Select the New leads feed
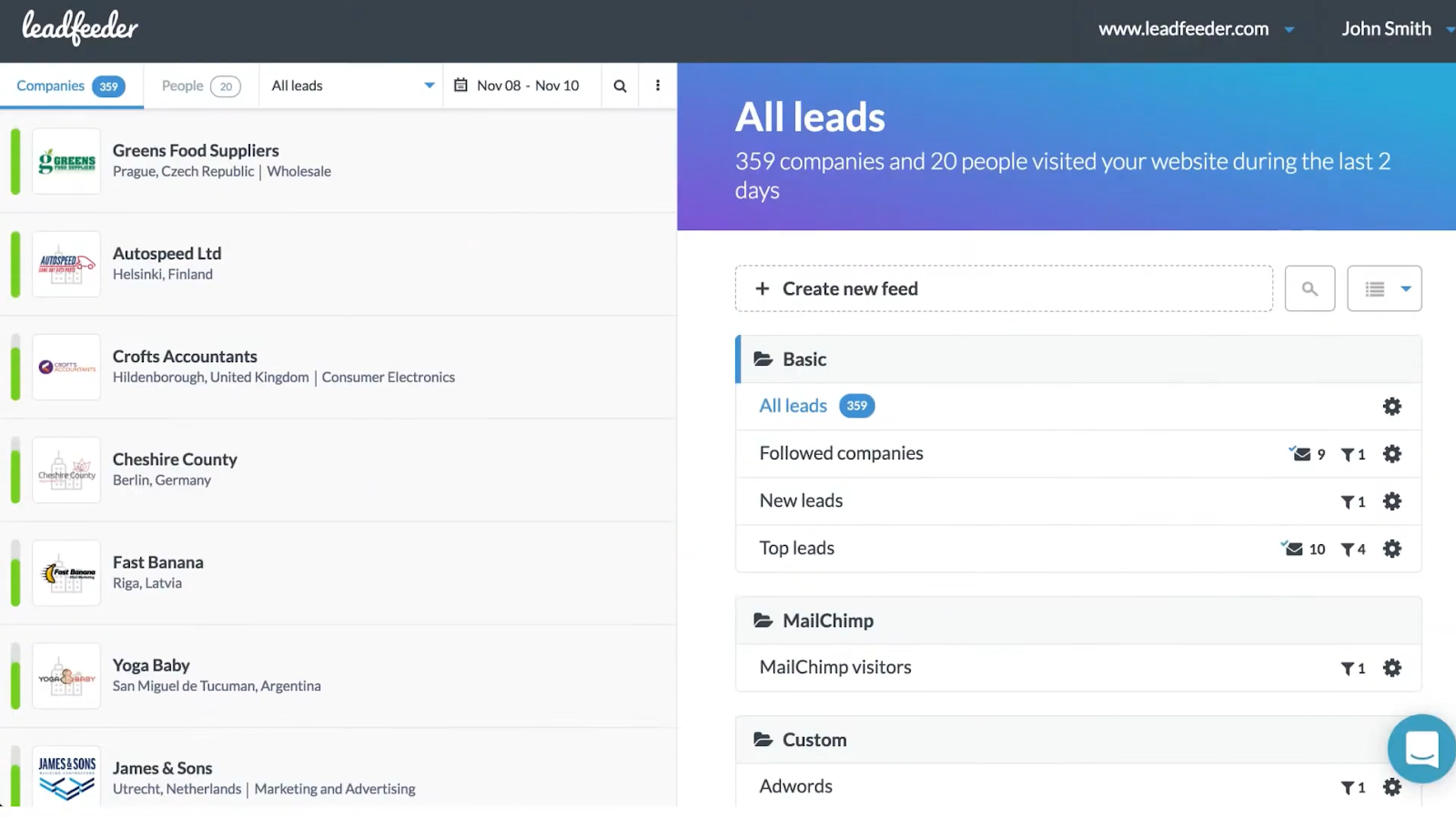The height and width of the screenshot is (818, 1456). point(801,500)
